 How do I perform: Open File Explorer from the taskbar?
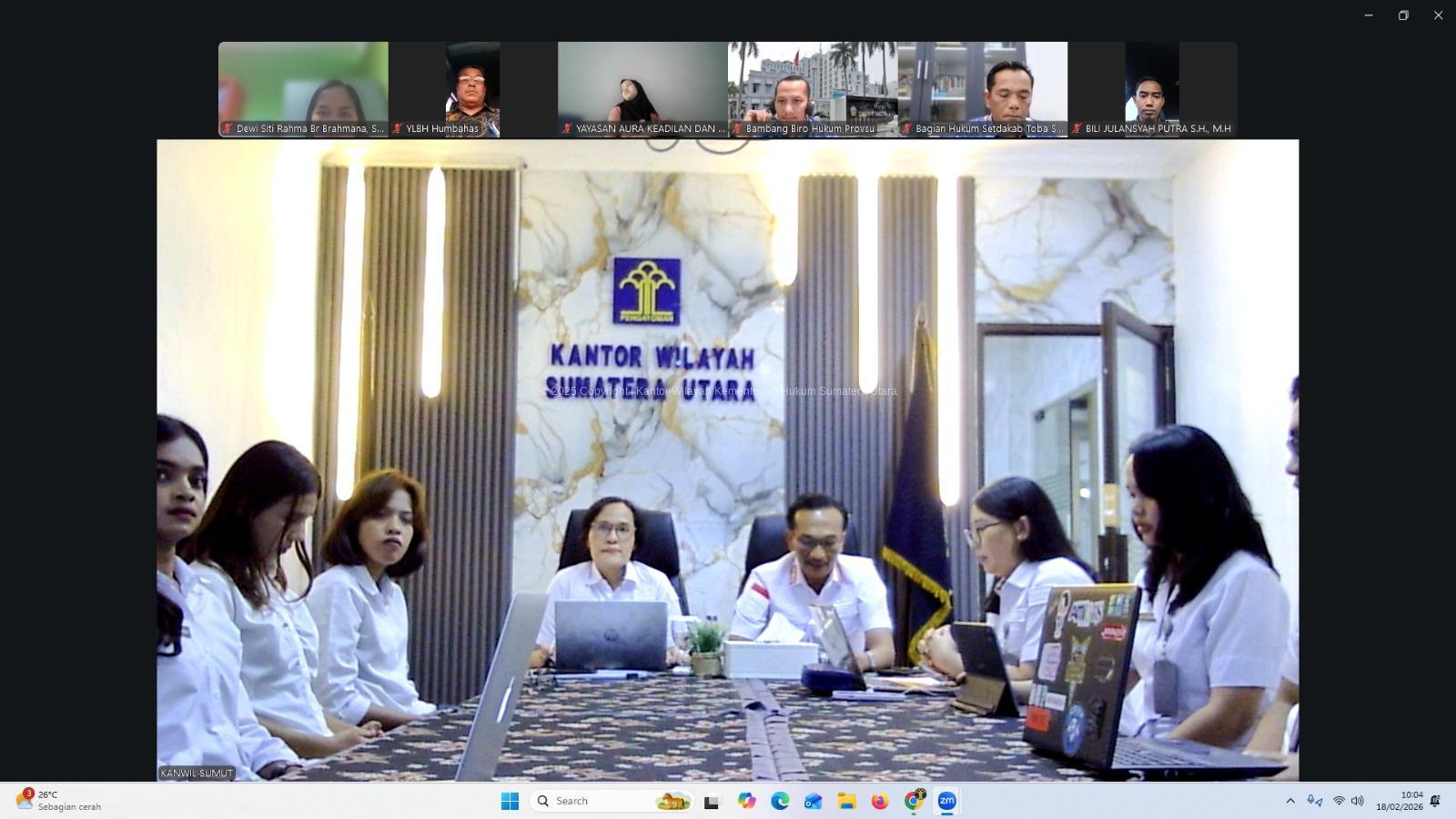pyautogui.click(x=846, y=801)
